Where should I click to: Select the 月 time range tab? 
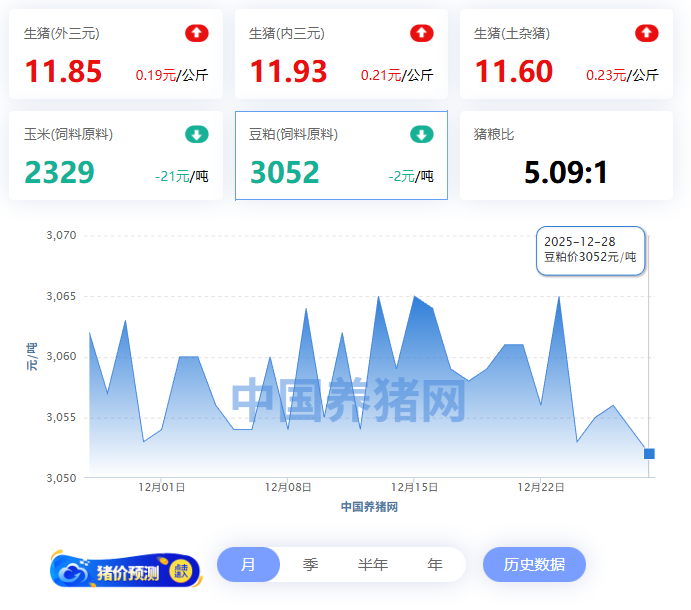(x=248, y=565)
